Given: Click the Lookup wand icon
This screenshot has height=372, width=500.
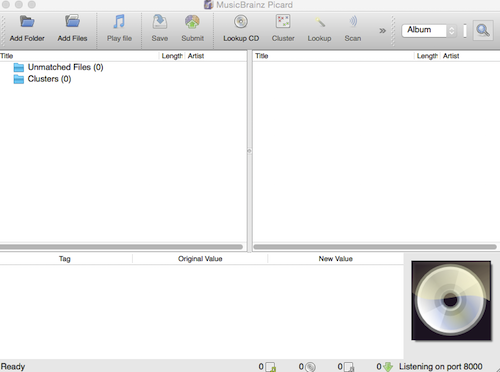Looking at the screenshot, I should (320, 22).
